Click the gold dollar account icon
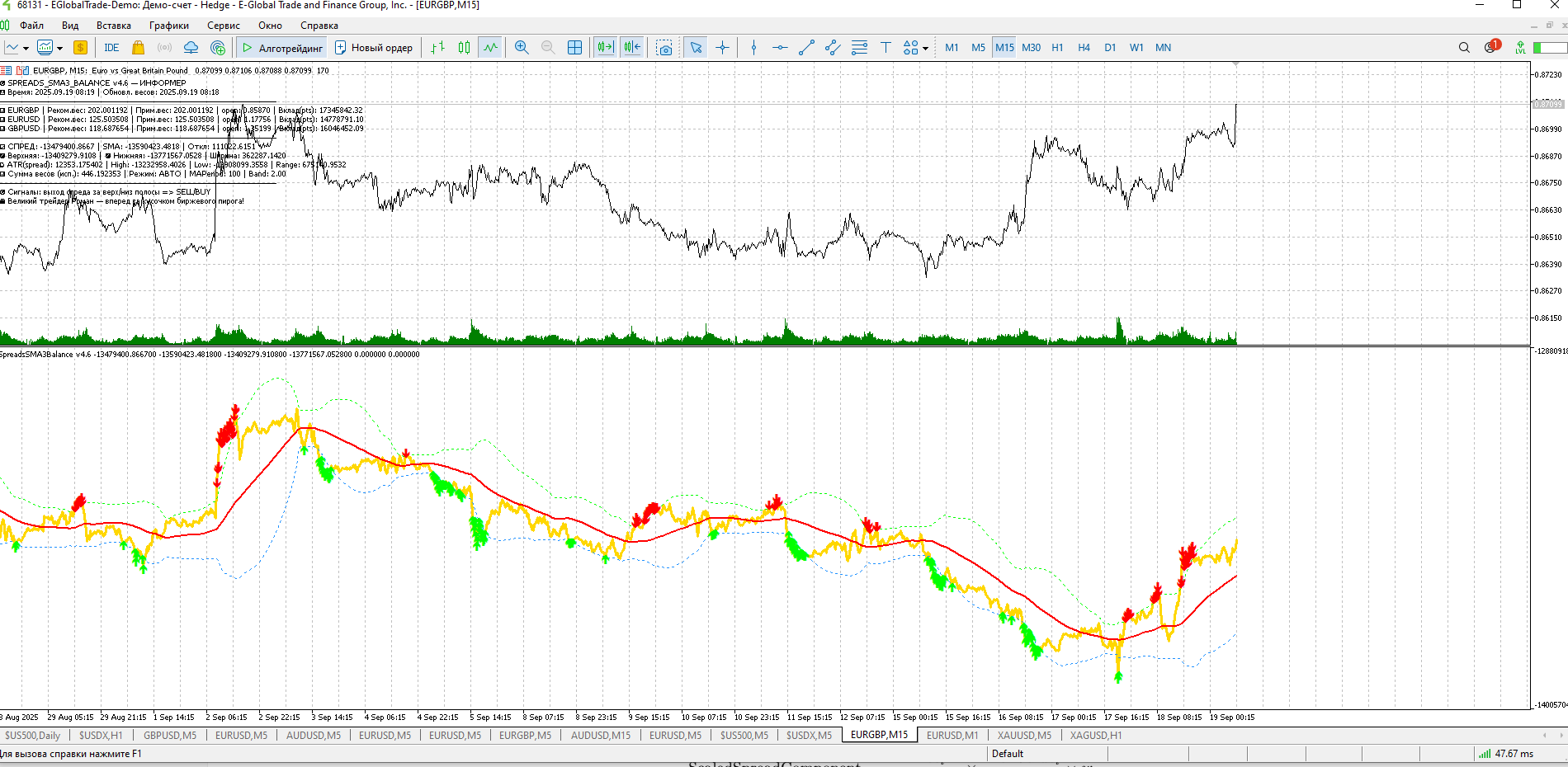Screen dimensions: 1568x767 (80, 48)
